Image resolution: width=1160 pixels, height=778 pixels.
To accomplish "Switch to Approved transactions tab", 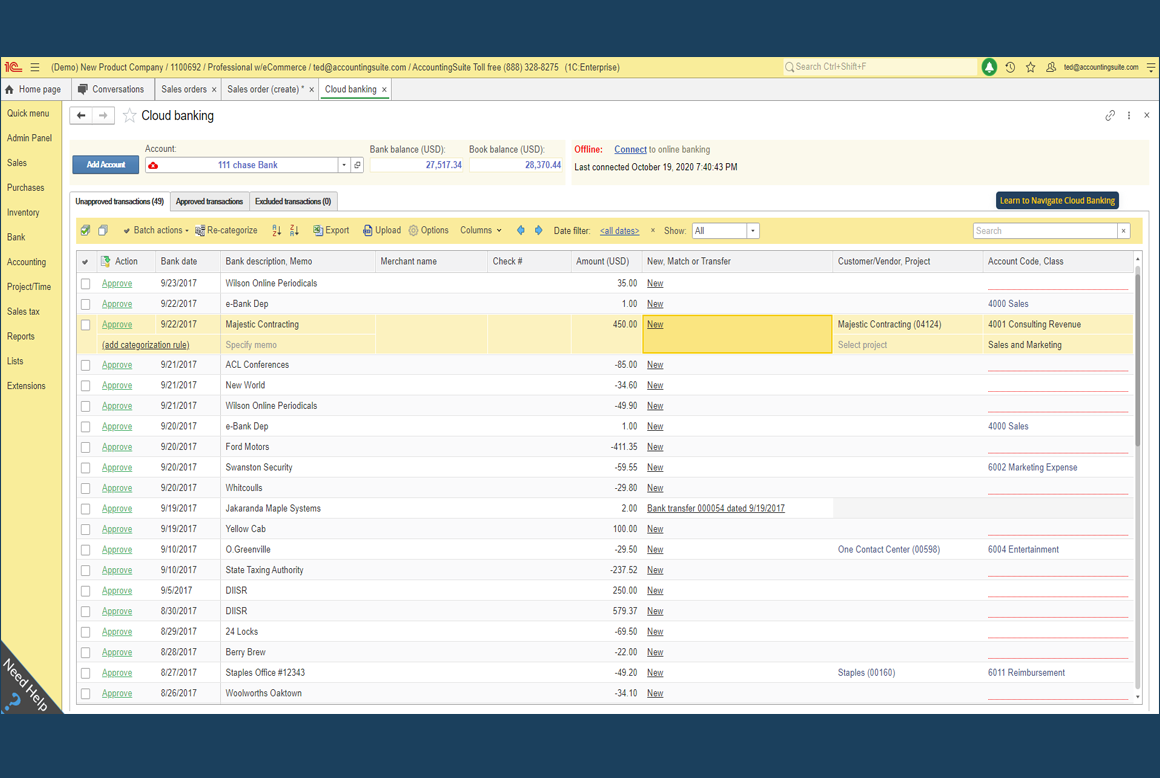I will click(x=209, y=201).
